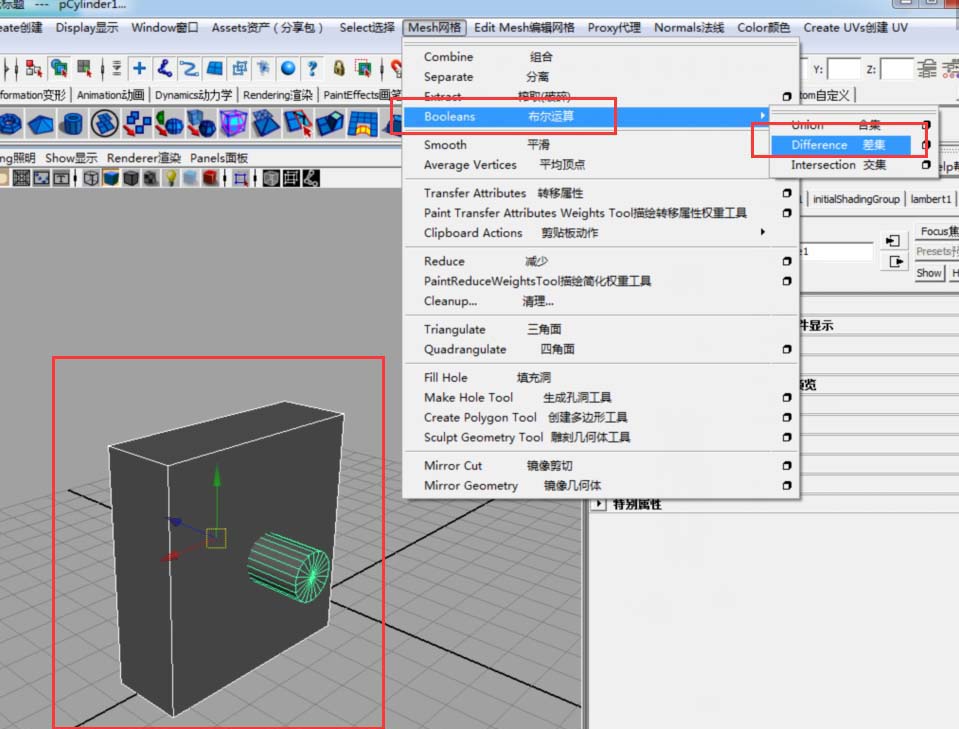Click the isolate select icon
Screen dimensions: 959x729
240,178
